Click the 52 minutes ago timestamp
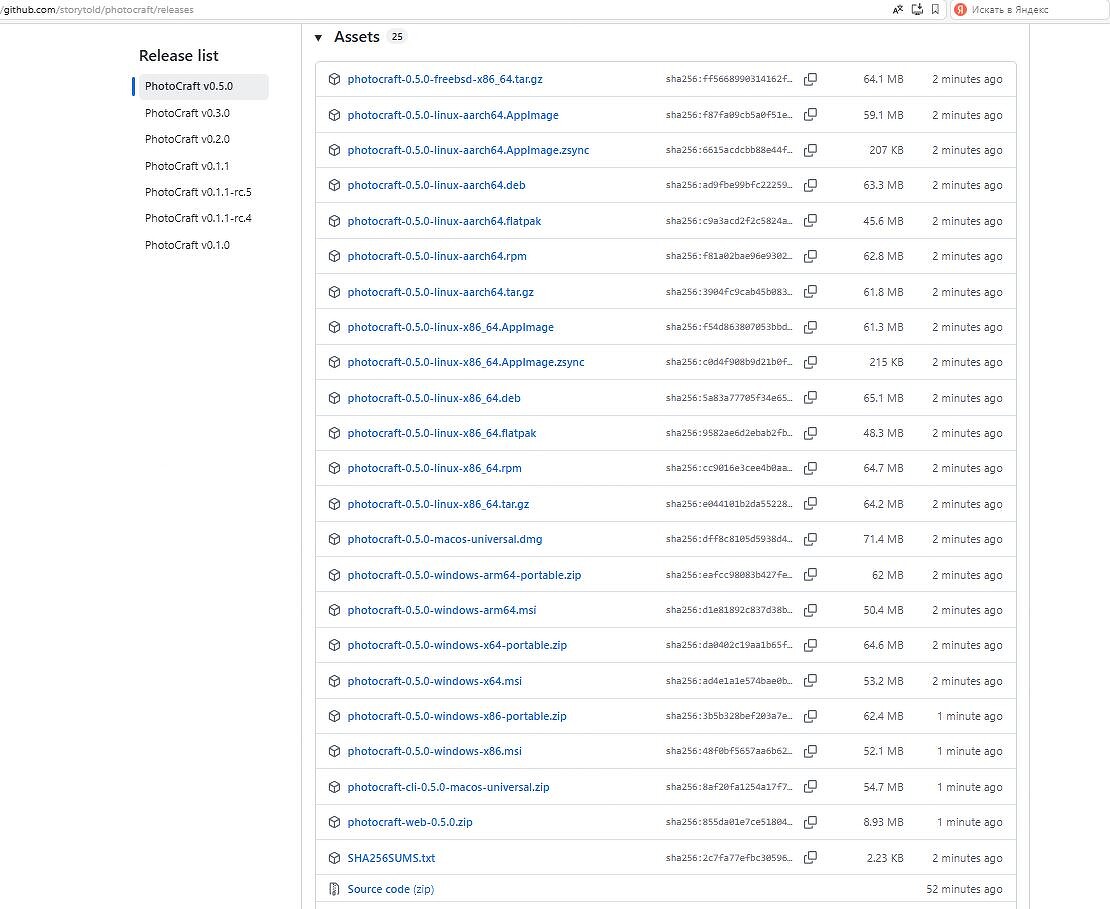The image size is (1110, 909). click(964, 889)
